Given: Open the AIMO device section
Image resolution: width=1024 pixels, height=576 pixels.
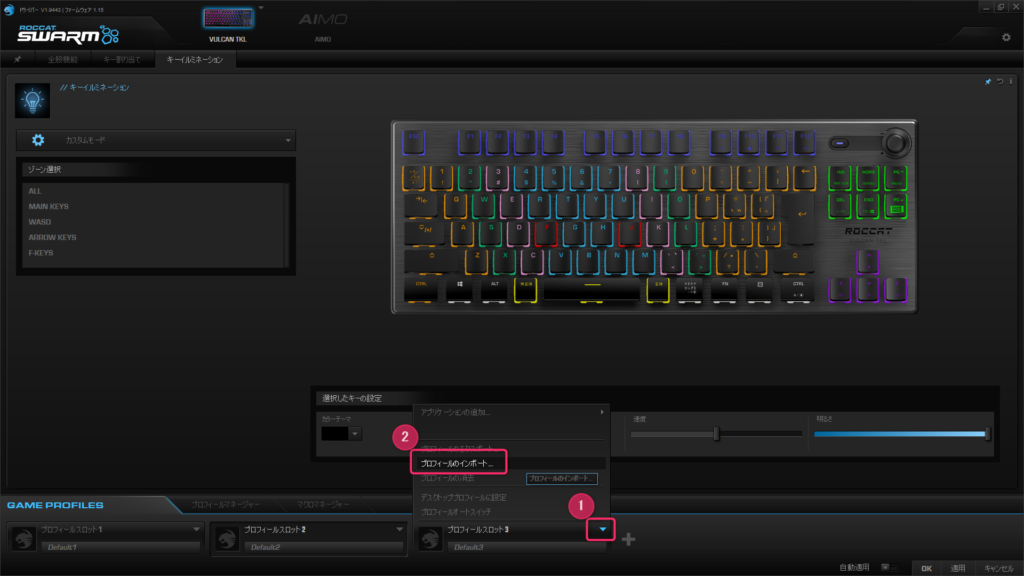Looking at the screenshot, I should tap(323, 25).
